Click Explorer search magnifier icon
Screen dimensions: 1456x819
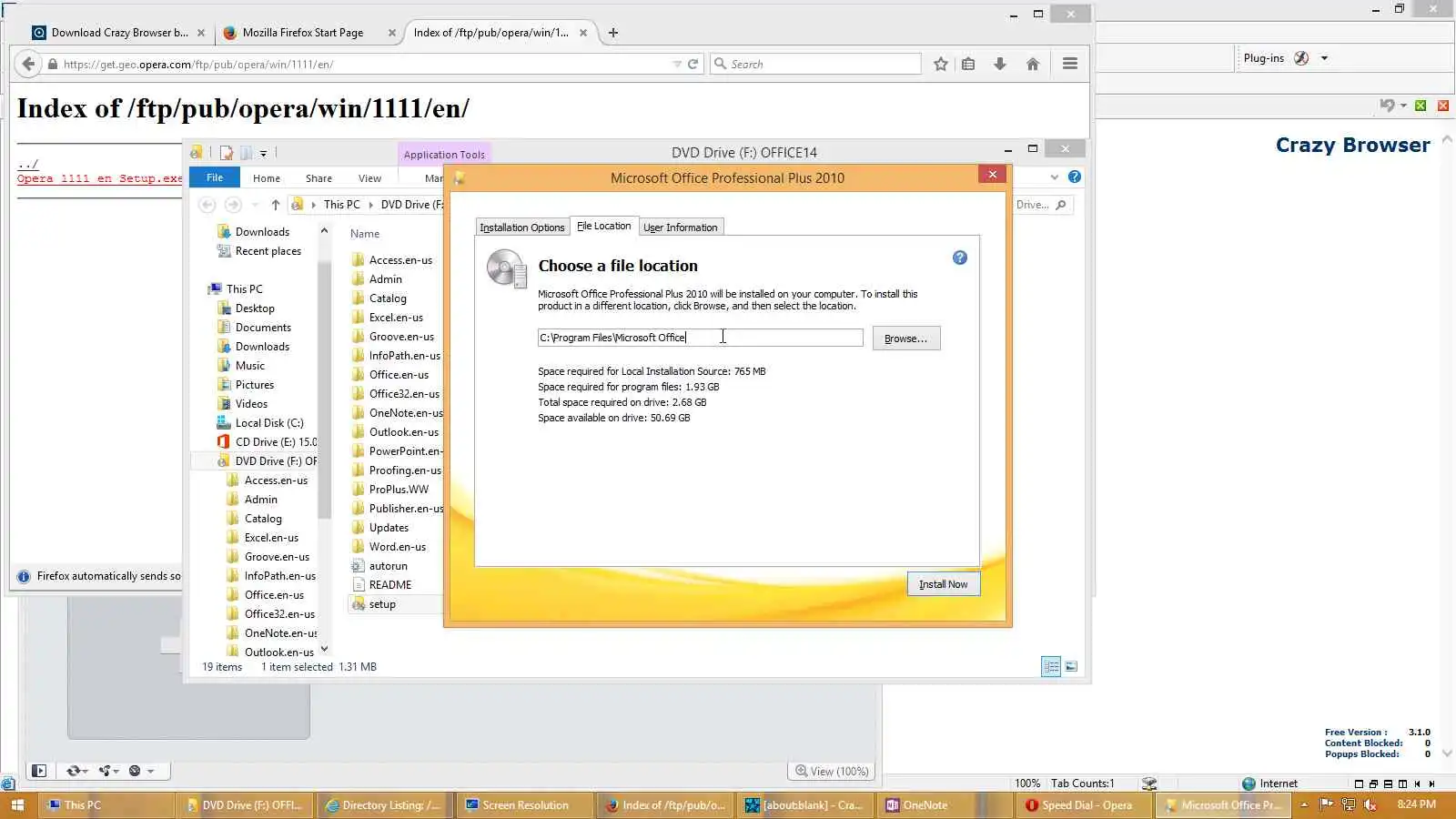pyautogui.click(x=1061, y=205)
